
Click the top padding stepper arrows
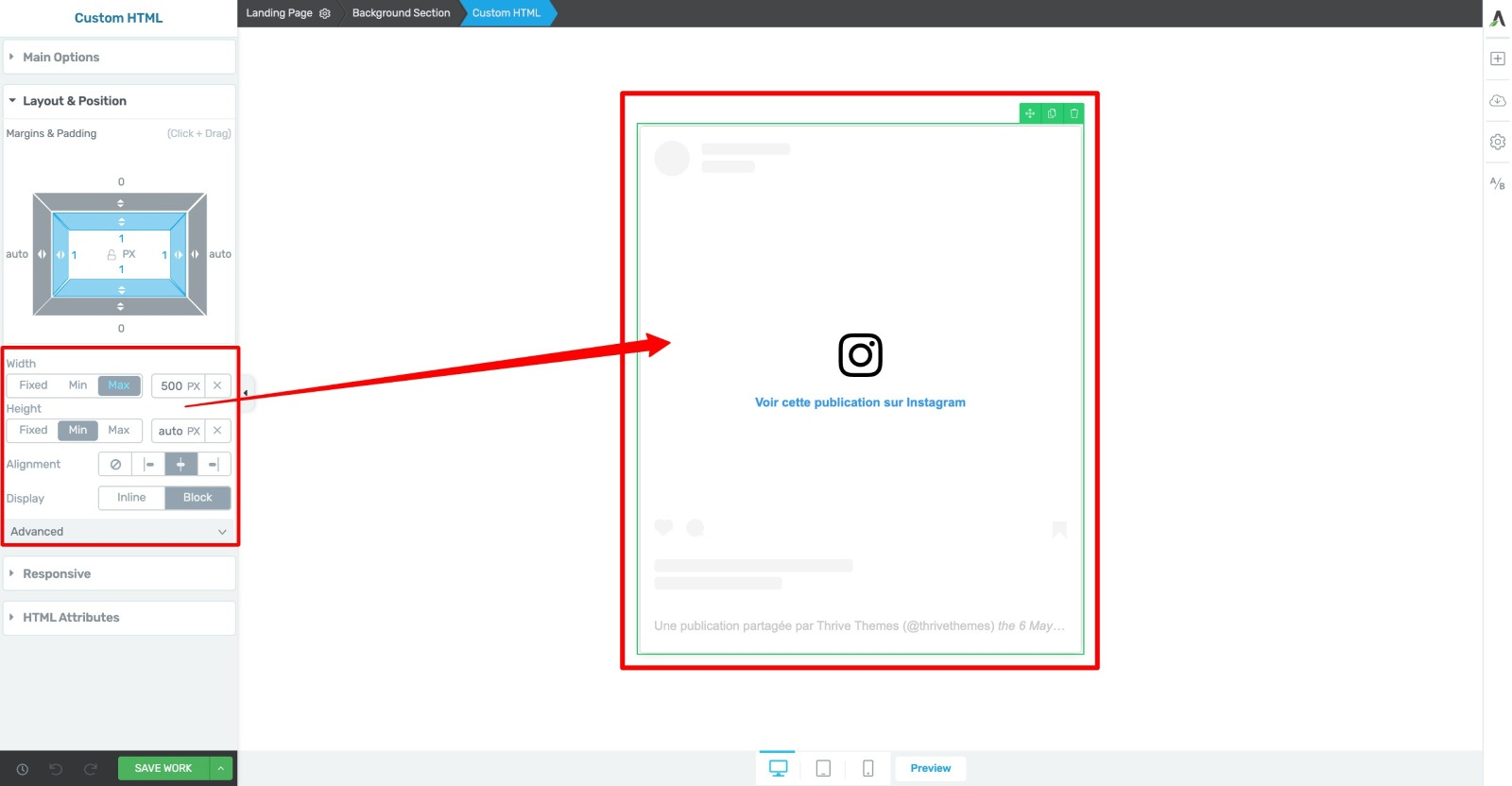tap(121, 221)
